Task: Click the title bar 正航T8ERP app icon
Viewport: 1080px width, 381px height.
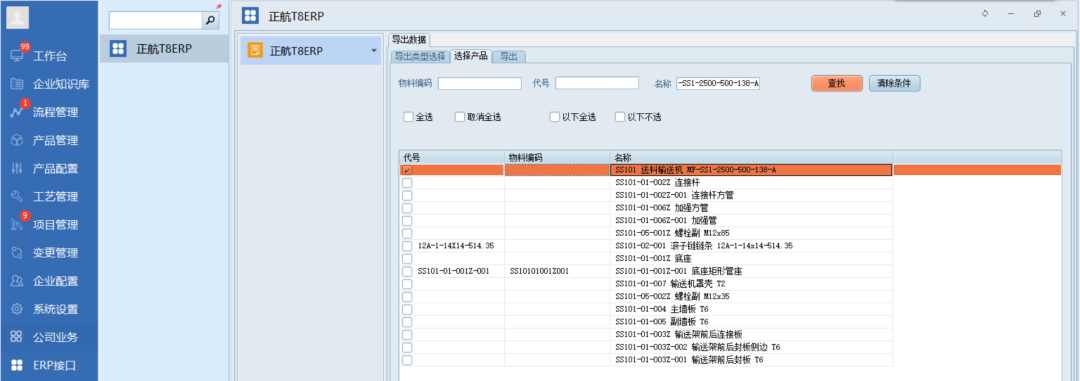Action: (x=251, y=16)
